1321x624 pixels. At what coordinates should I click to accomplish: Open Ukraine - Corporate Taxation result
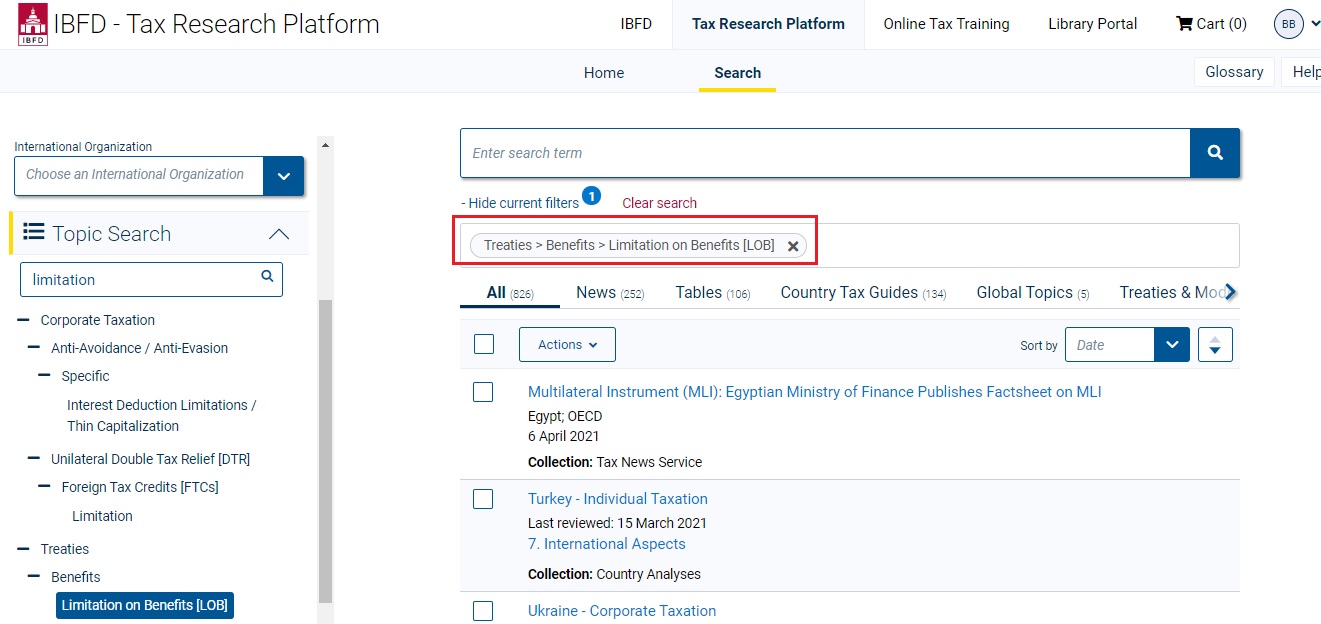point(622,611)
